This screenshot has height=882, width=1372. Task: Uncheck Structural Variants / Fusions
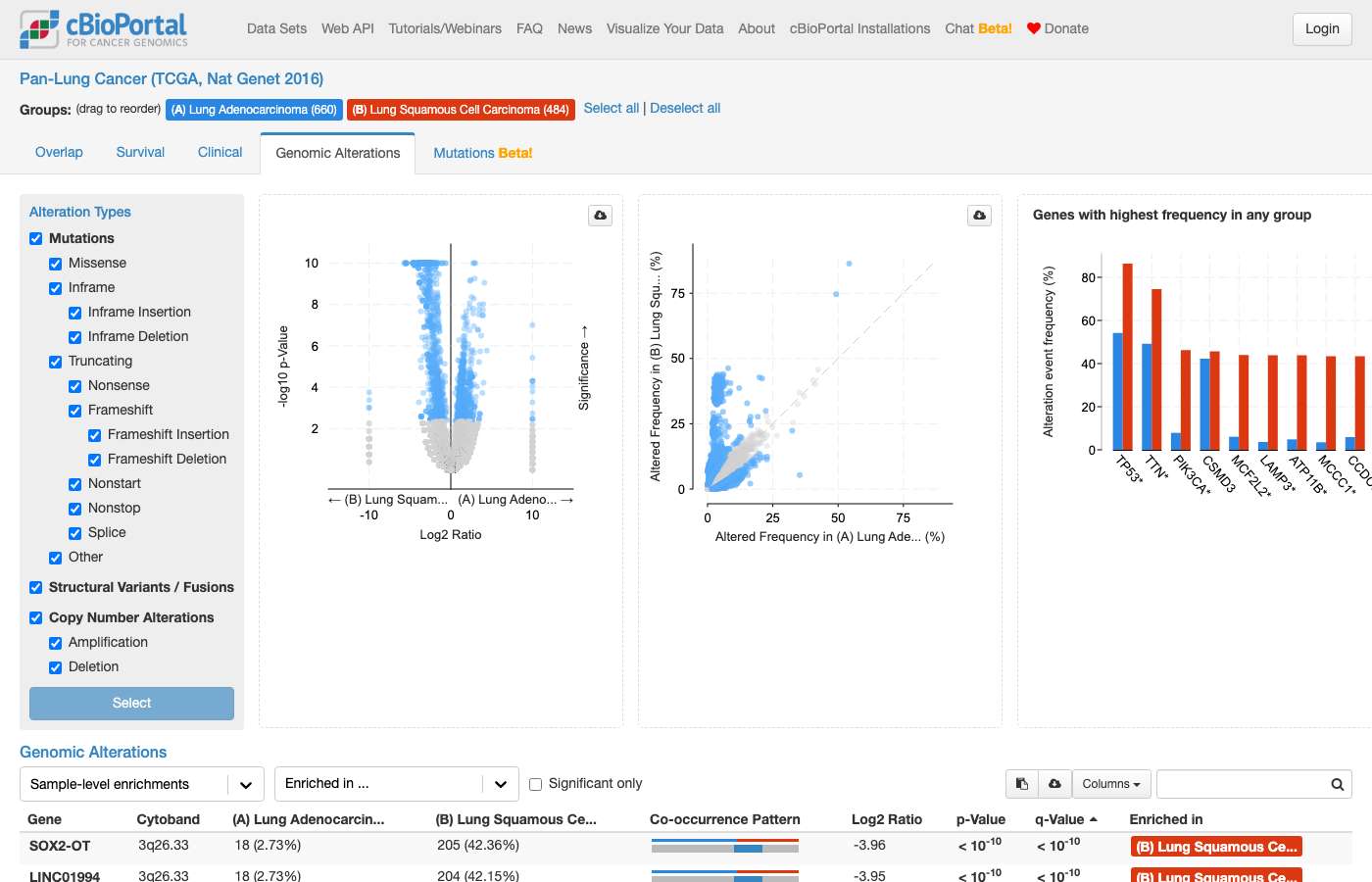pos(36,588)
